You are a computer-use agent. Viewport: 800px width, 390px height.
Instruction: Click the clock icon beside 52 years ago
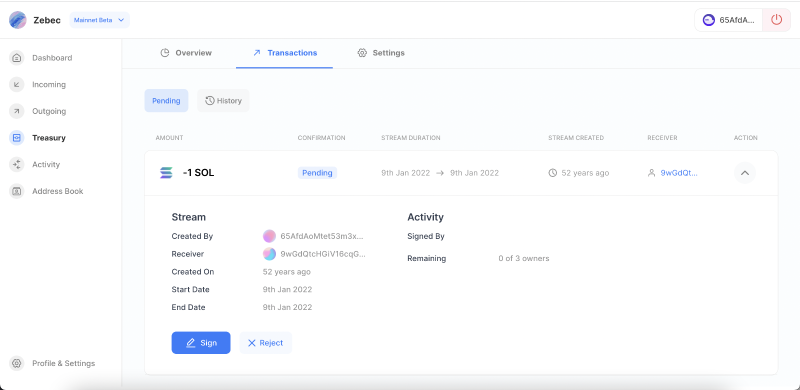pos(553,173)
